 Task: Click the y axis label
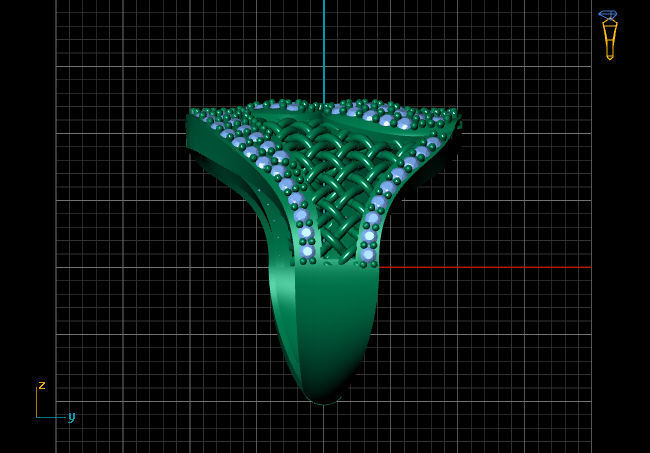pos(72,417)
